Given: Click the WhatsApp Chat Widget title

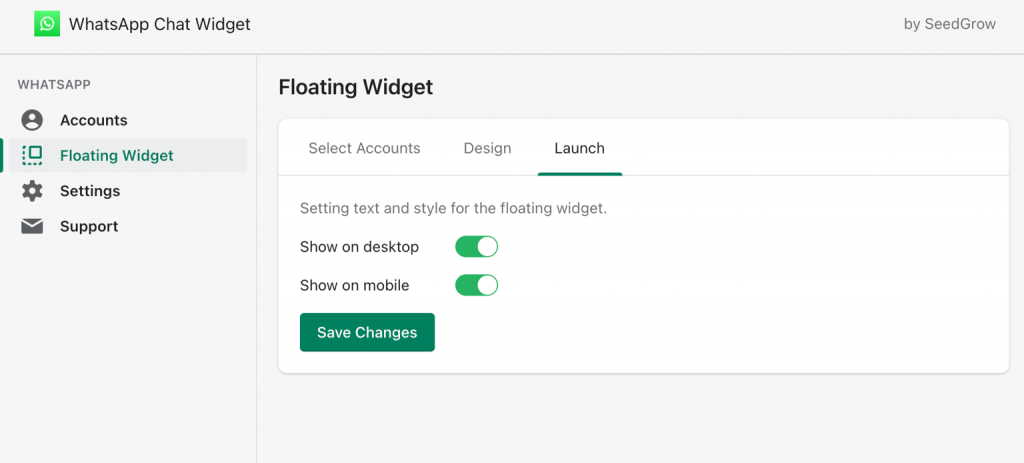Looking at the screenshot, I should pos(160,24).
